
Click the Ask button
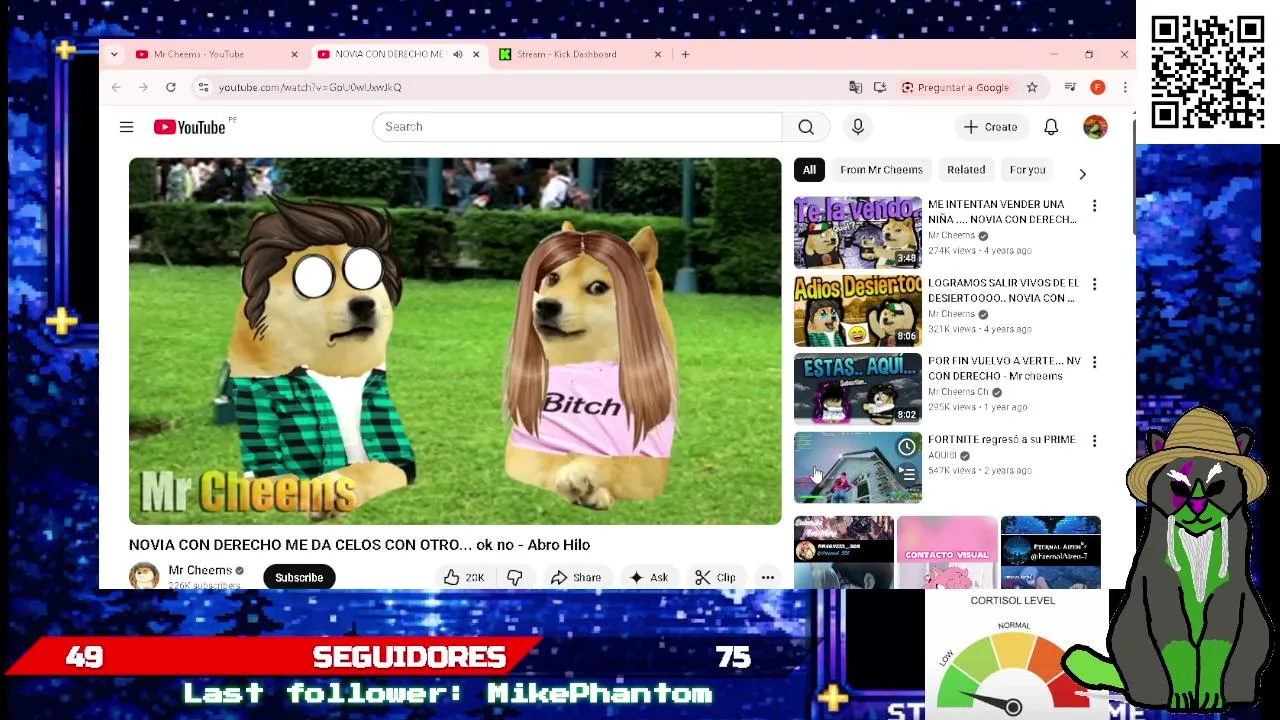(x=648, y=577)
